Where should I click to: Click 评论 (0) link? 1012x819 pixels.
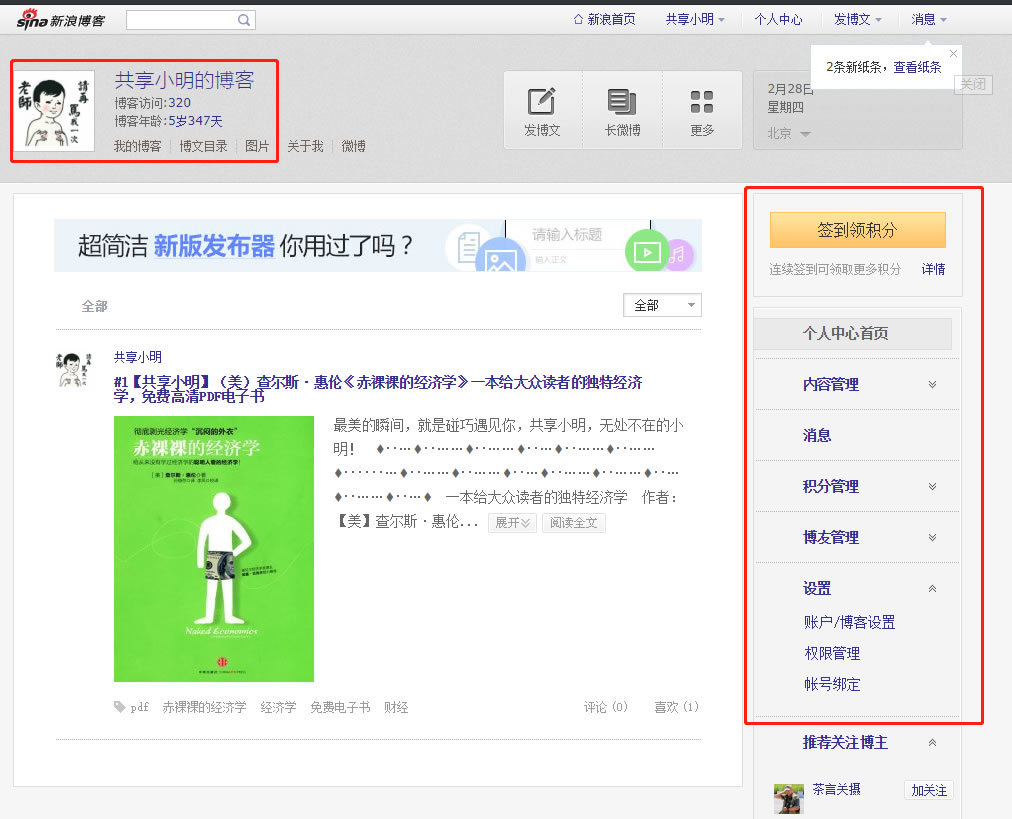pos(605,707)
